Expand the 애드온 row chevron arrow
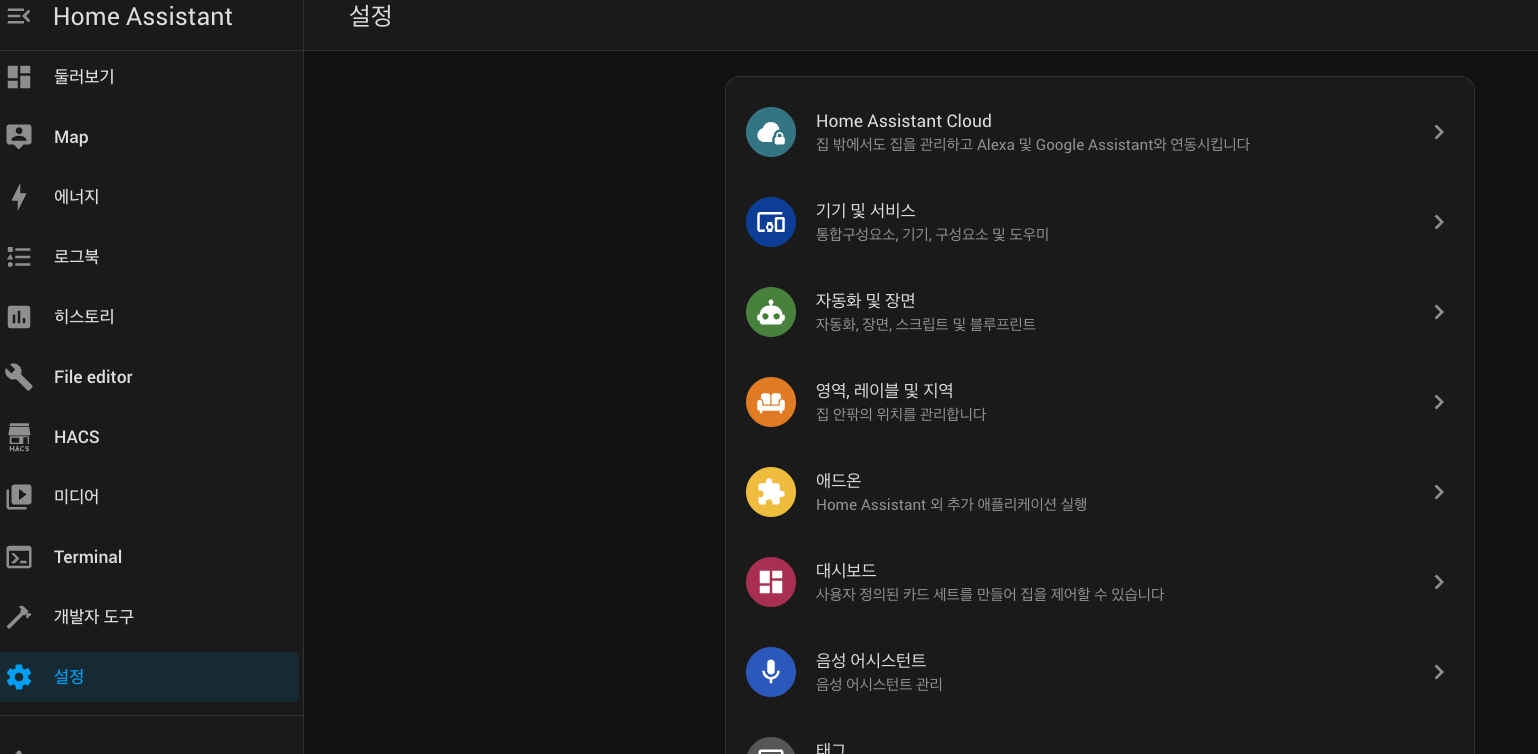 point(1439,492)
